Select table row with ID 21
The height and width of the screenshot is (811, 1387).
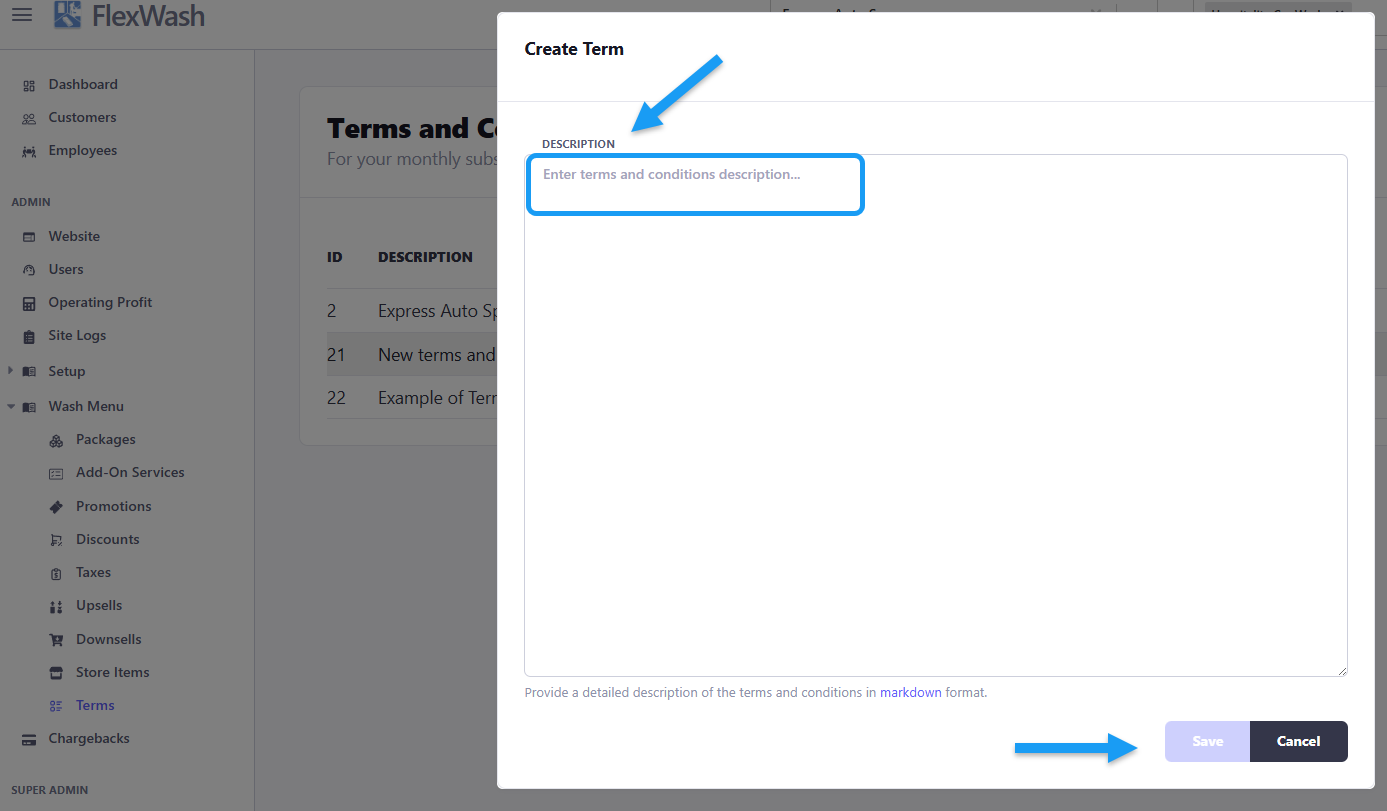point(412,354)
